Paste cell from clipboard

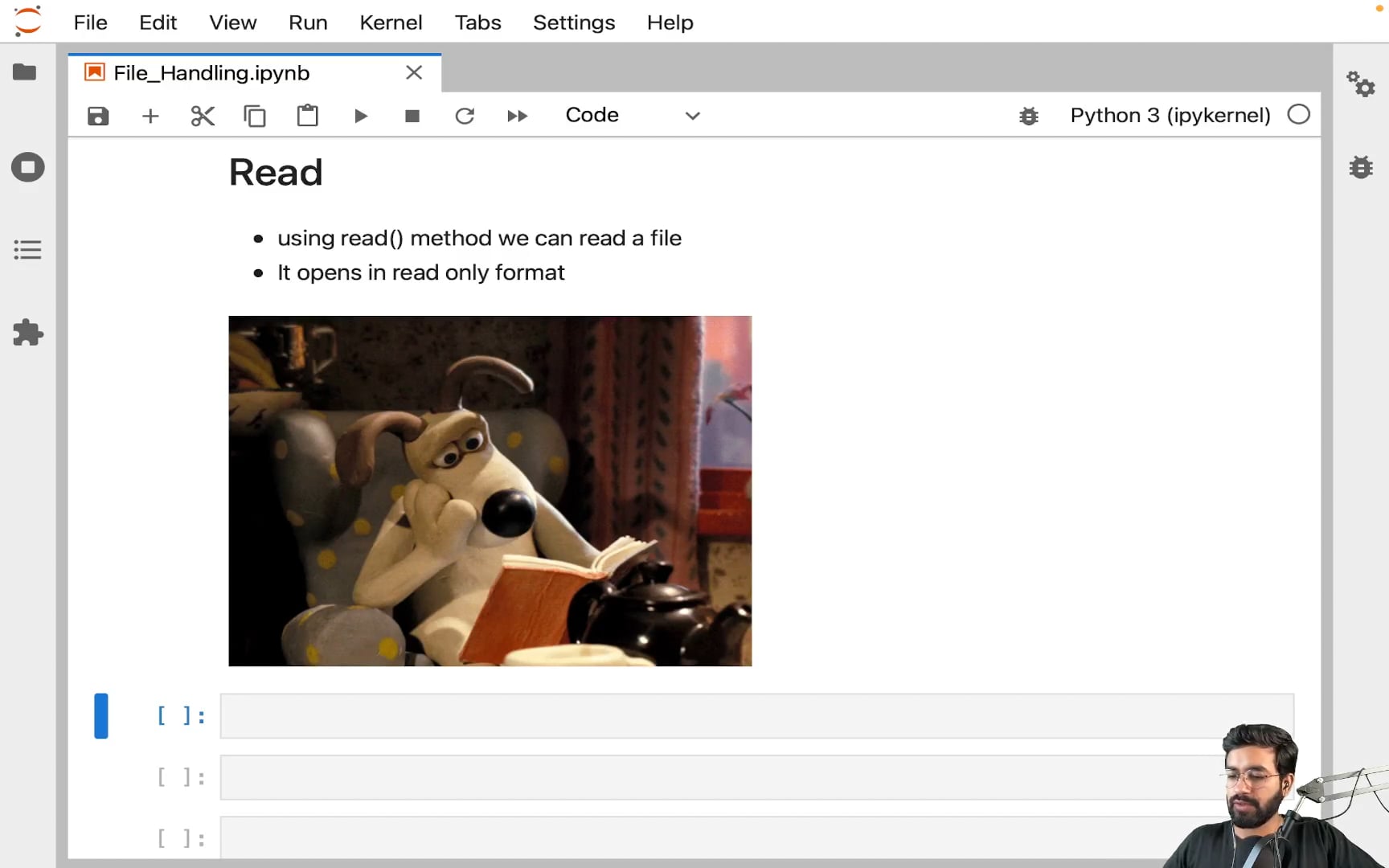click(307, 116)
